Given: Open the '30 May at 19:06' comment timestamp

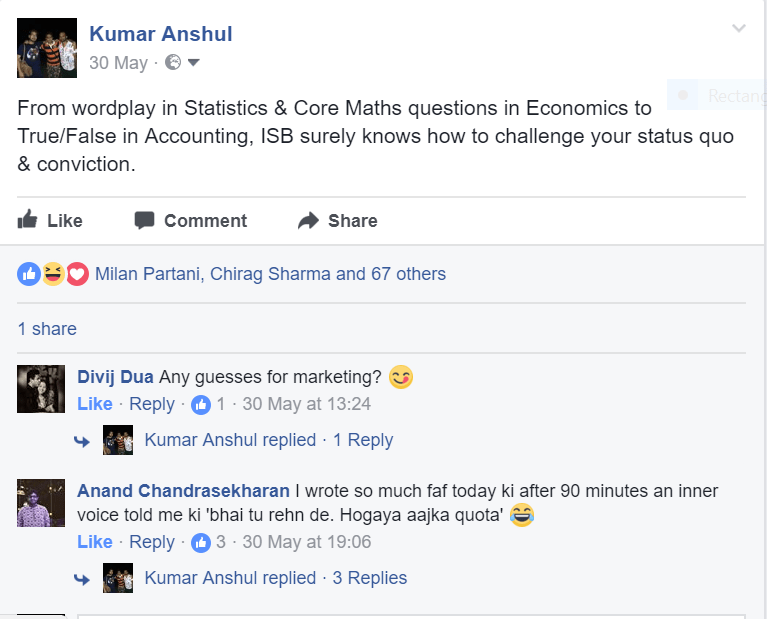Looking at the screenshot, I should (307, 542).
